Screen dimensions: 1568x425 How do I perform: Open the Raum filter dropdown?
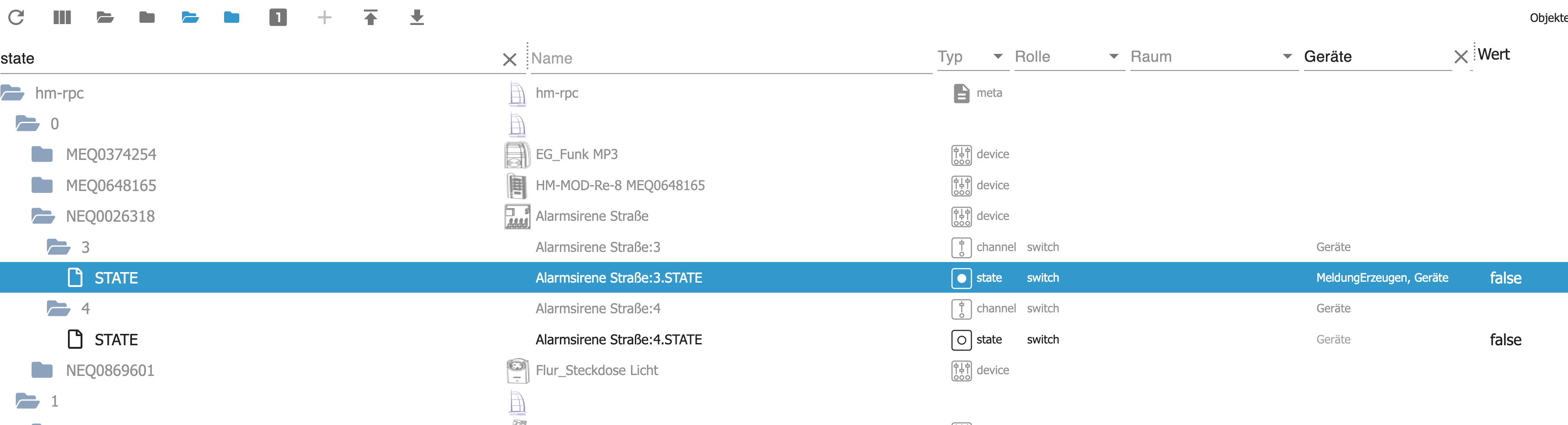tap(1287, 57)
